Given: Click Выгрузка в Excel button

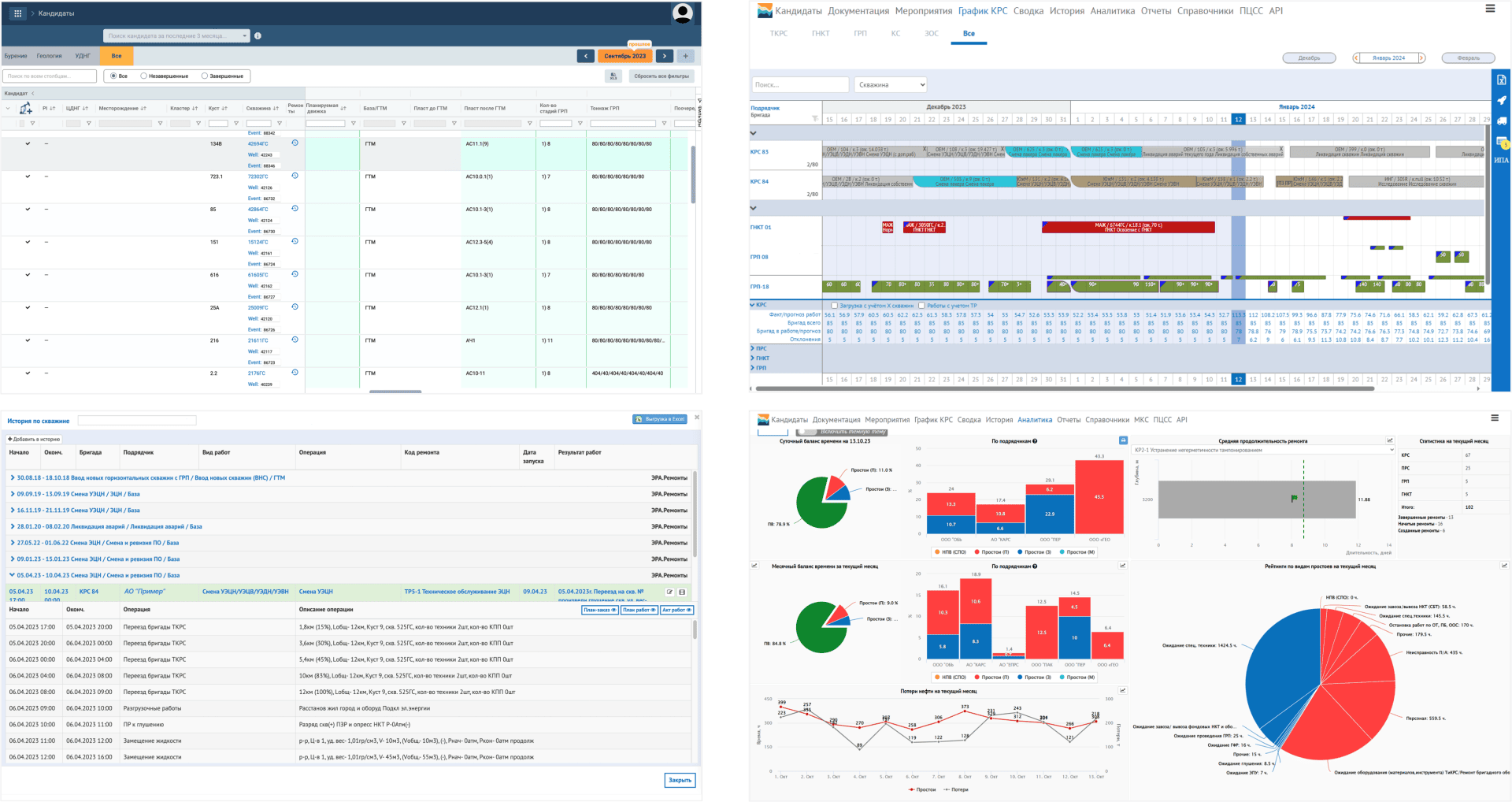Looking at the screenshot, I should (660, 419).
